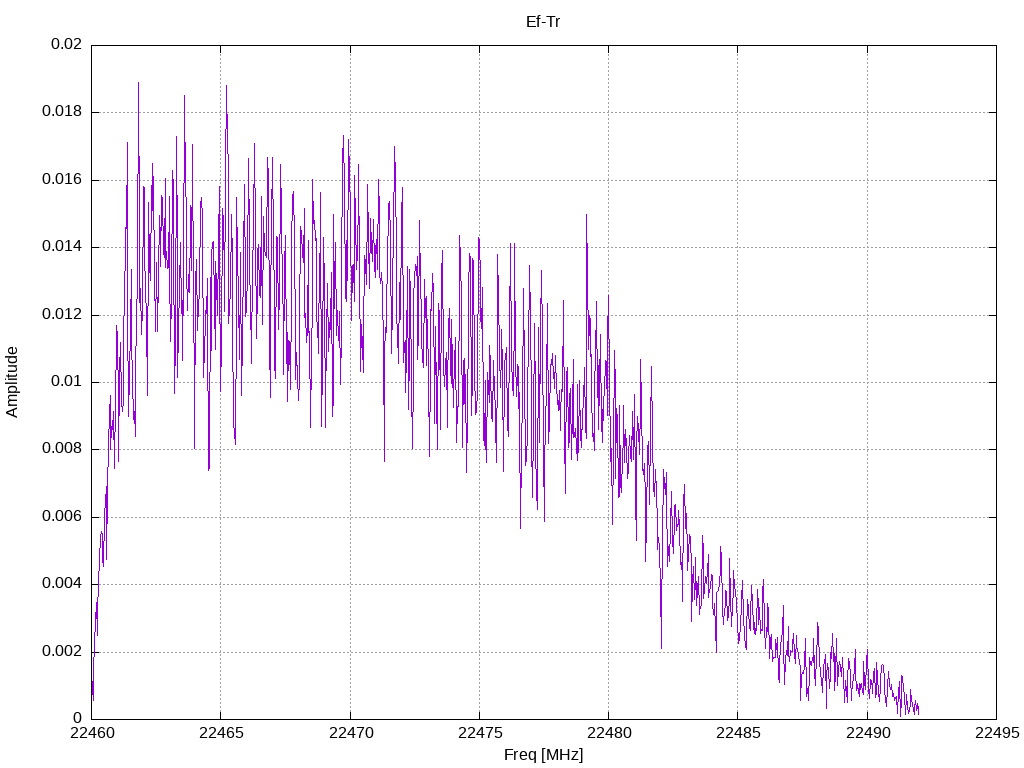
Task: Click the plot title 'Ef-Tr'
Action: [543, 22]
